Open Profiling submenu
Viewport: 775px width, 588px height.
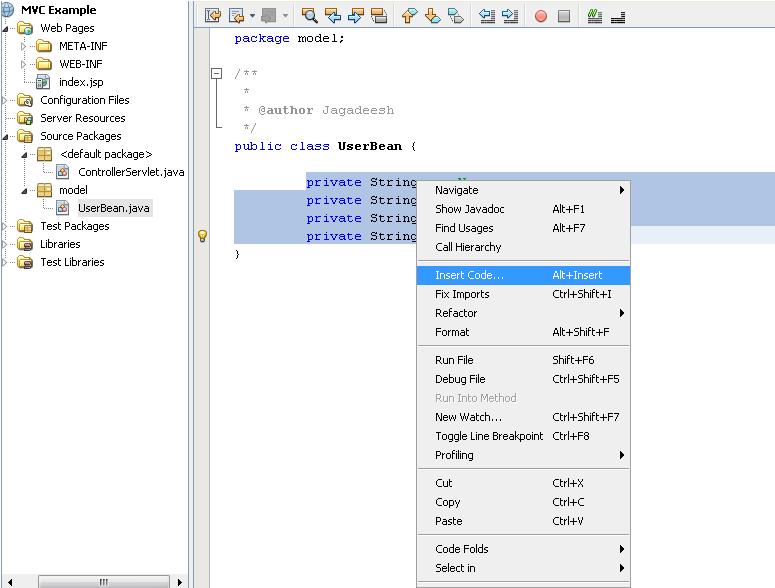pos(523,455)
